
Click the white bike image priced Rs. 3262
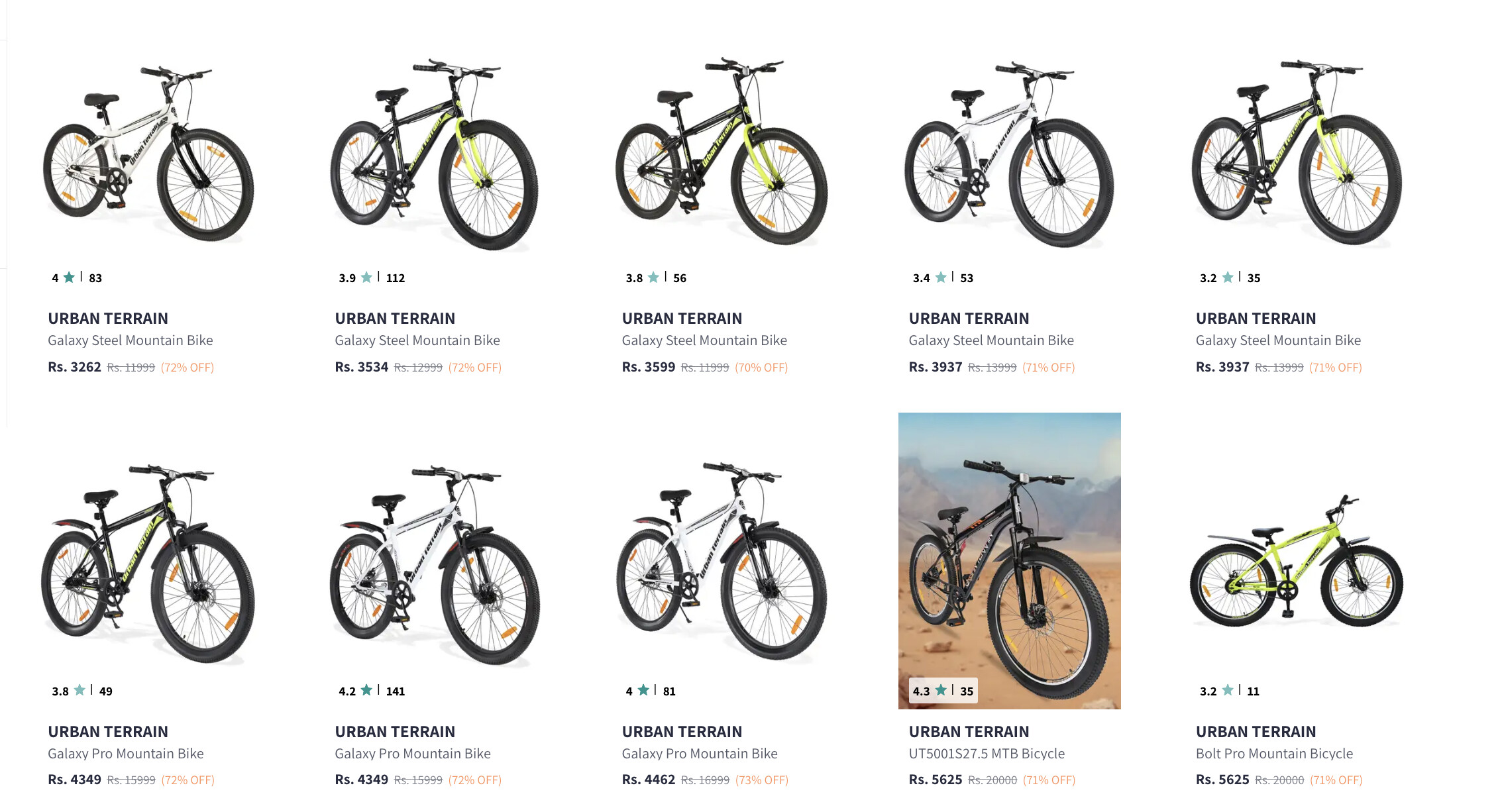148,154
